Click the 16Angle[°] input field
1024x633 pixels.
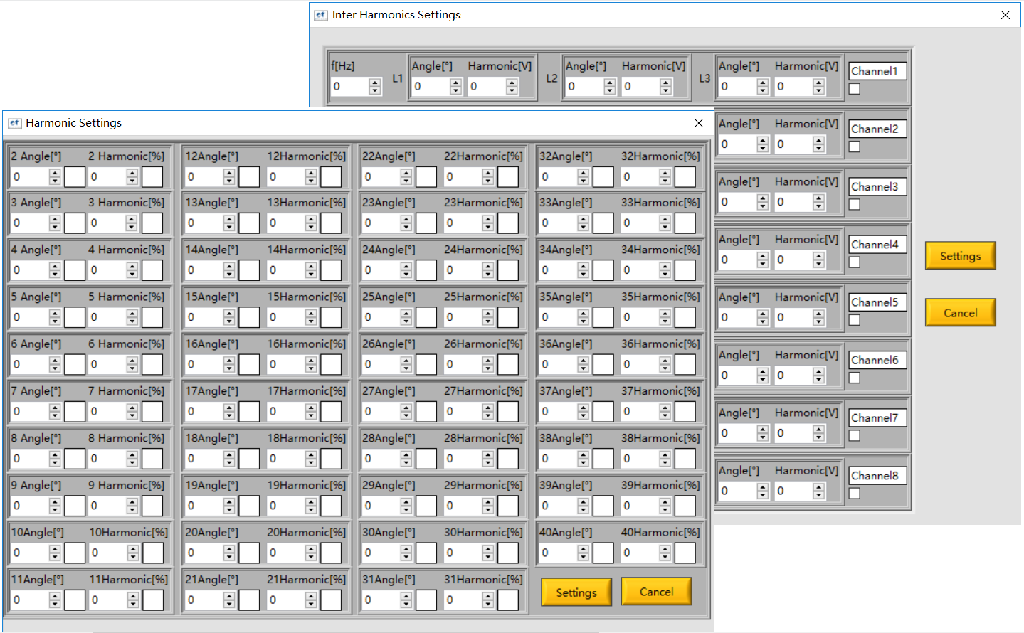204,364
